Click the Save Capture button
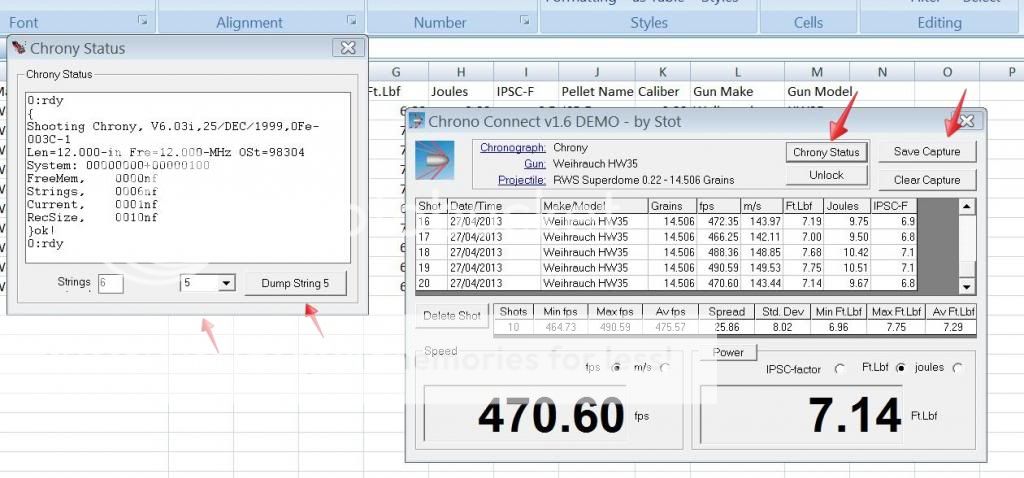This screenshot has width=1024, height=478. 927,151
